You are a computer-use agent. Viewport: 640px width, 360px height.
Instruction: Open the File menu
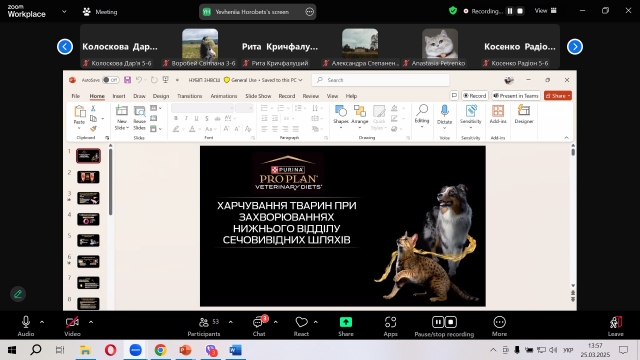pyautogui.click(x=76, y=96)
